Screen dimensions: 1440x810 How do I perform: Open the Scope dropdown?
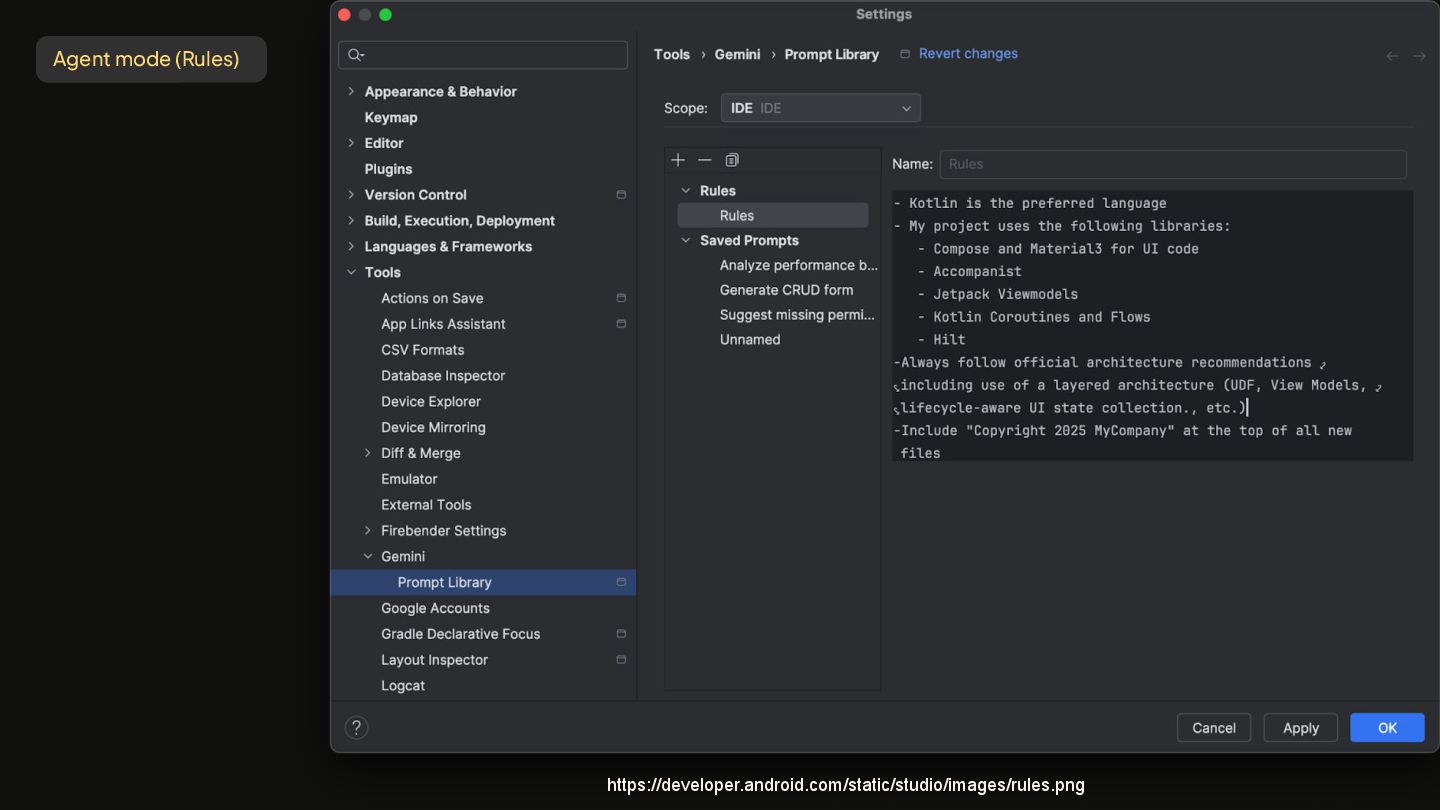[x=820, y=108]
